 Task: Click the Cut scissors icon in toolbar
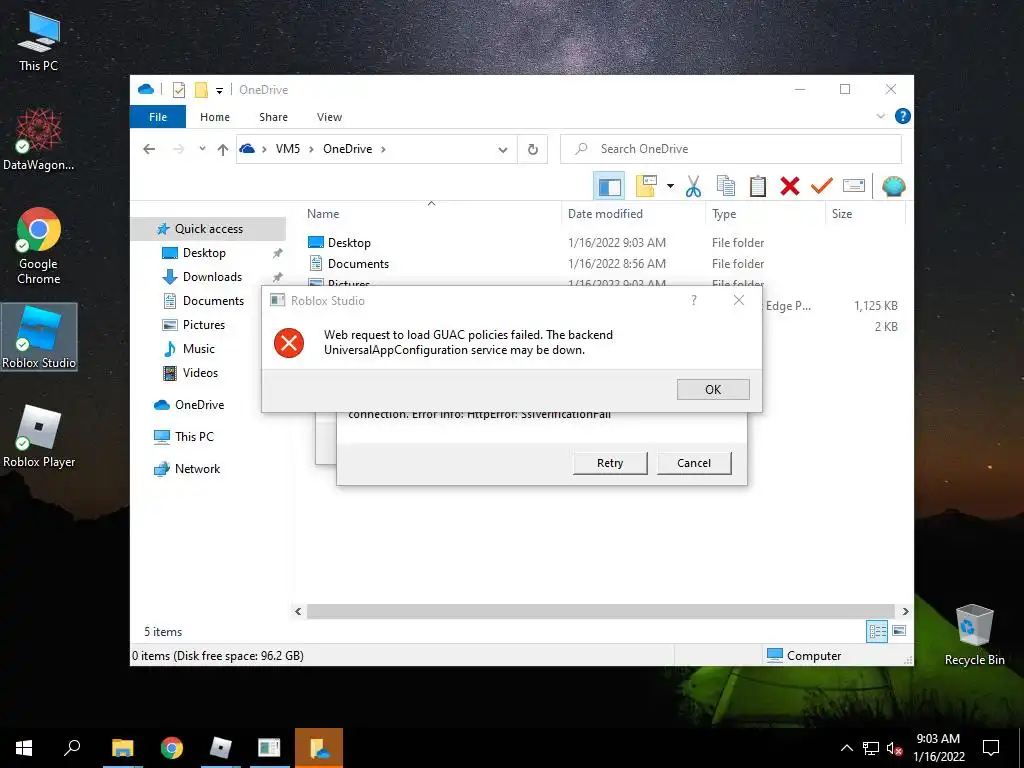(693, 187)
